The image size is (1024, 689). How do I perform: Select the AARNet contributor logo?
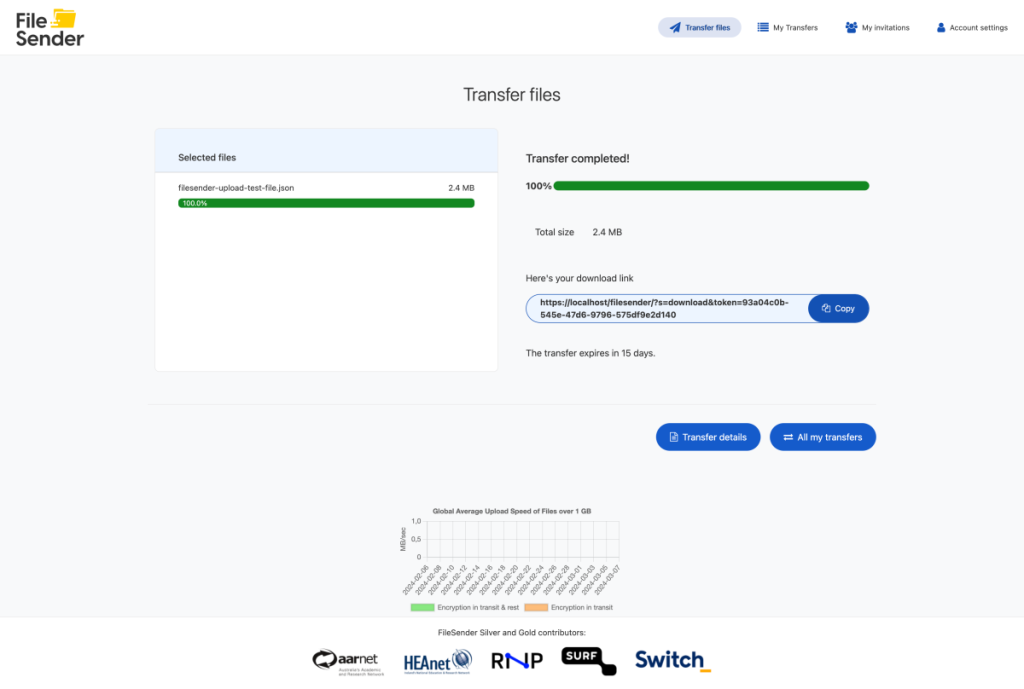[x=348, y=661]
